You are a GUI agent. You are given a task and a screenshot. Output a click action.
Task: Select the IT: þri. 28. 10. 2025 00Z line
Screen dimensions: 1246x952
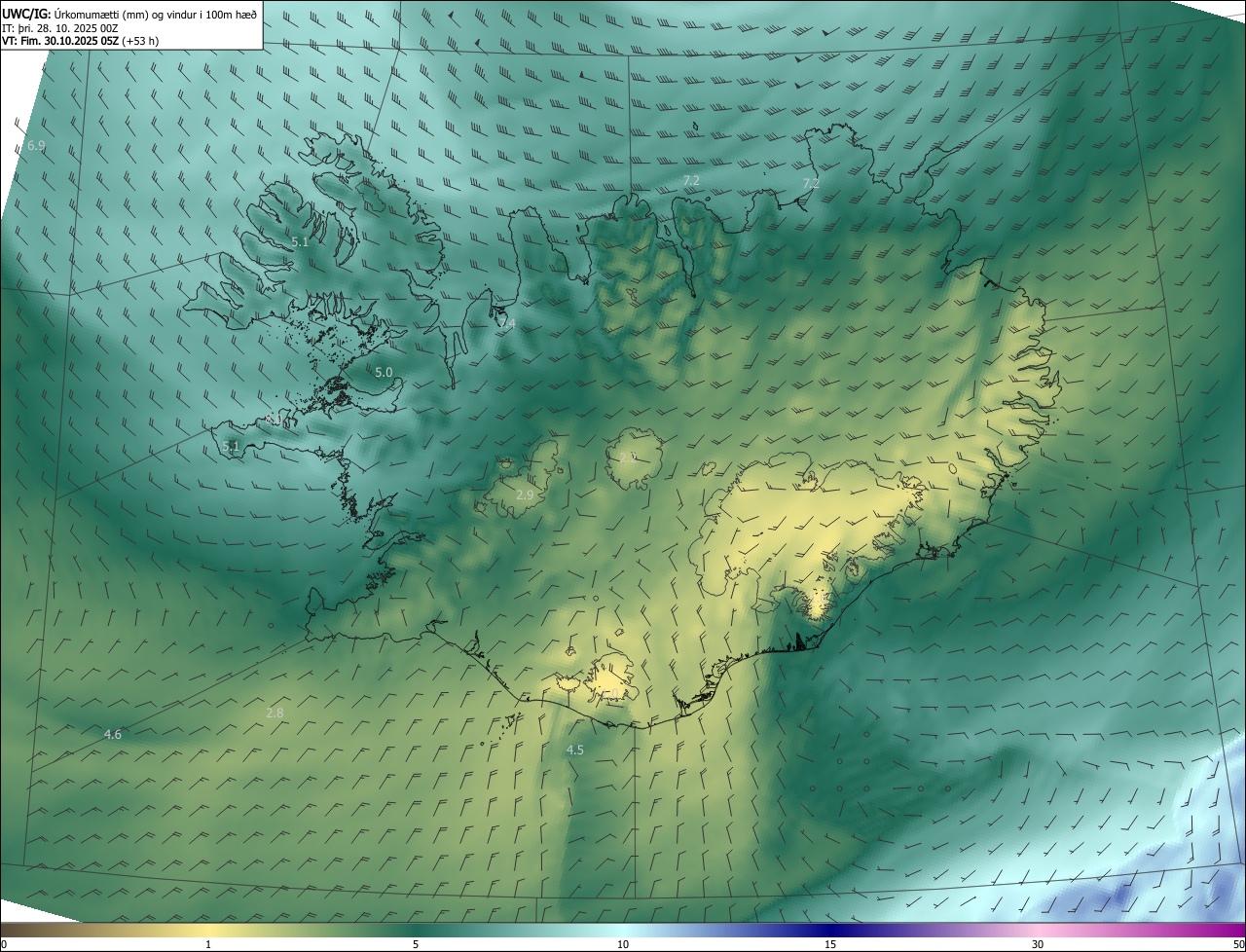click(58, 28)
